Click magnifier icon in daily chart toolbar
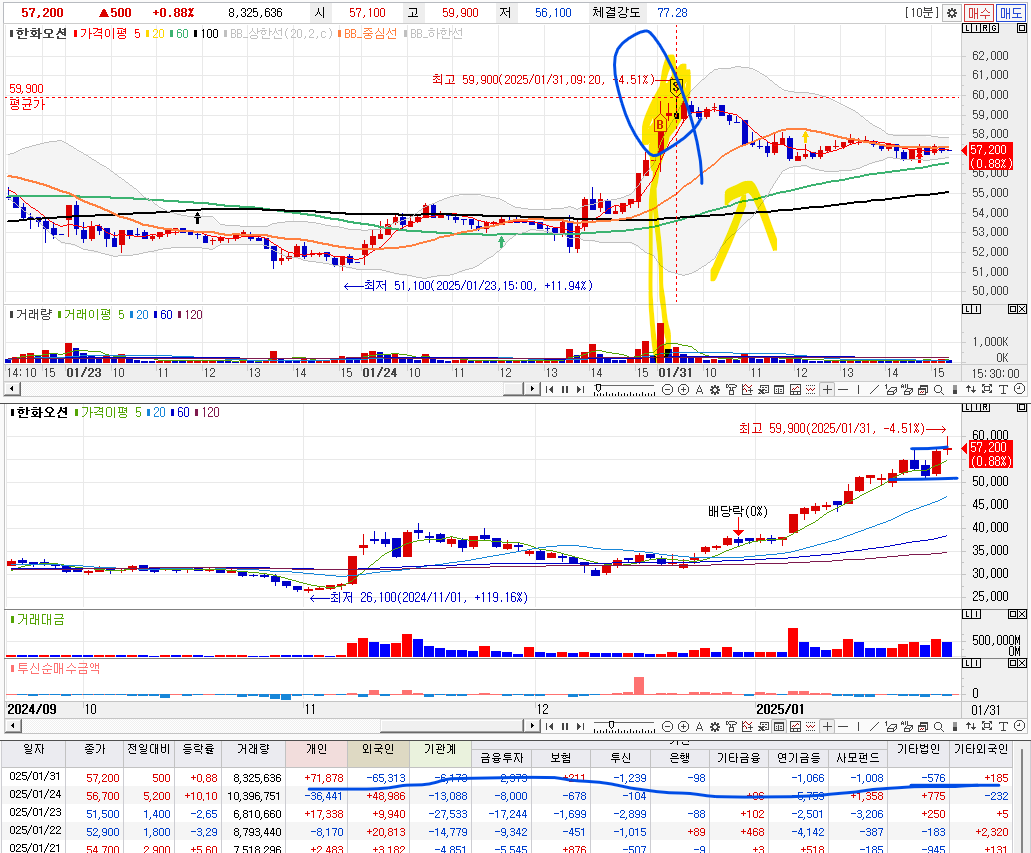This screenshot has width=1031, height=853. click(939, 726)
